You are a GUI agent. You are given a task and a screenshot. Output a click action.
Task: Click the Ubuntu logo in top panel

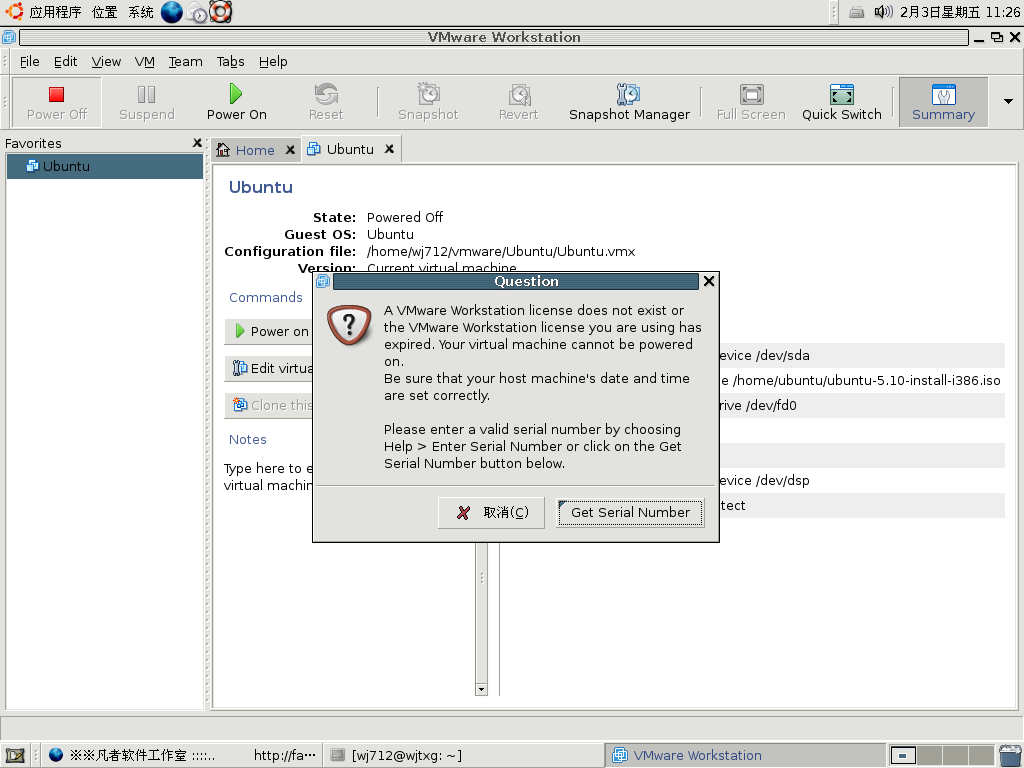[x=14, y=11]
